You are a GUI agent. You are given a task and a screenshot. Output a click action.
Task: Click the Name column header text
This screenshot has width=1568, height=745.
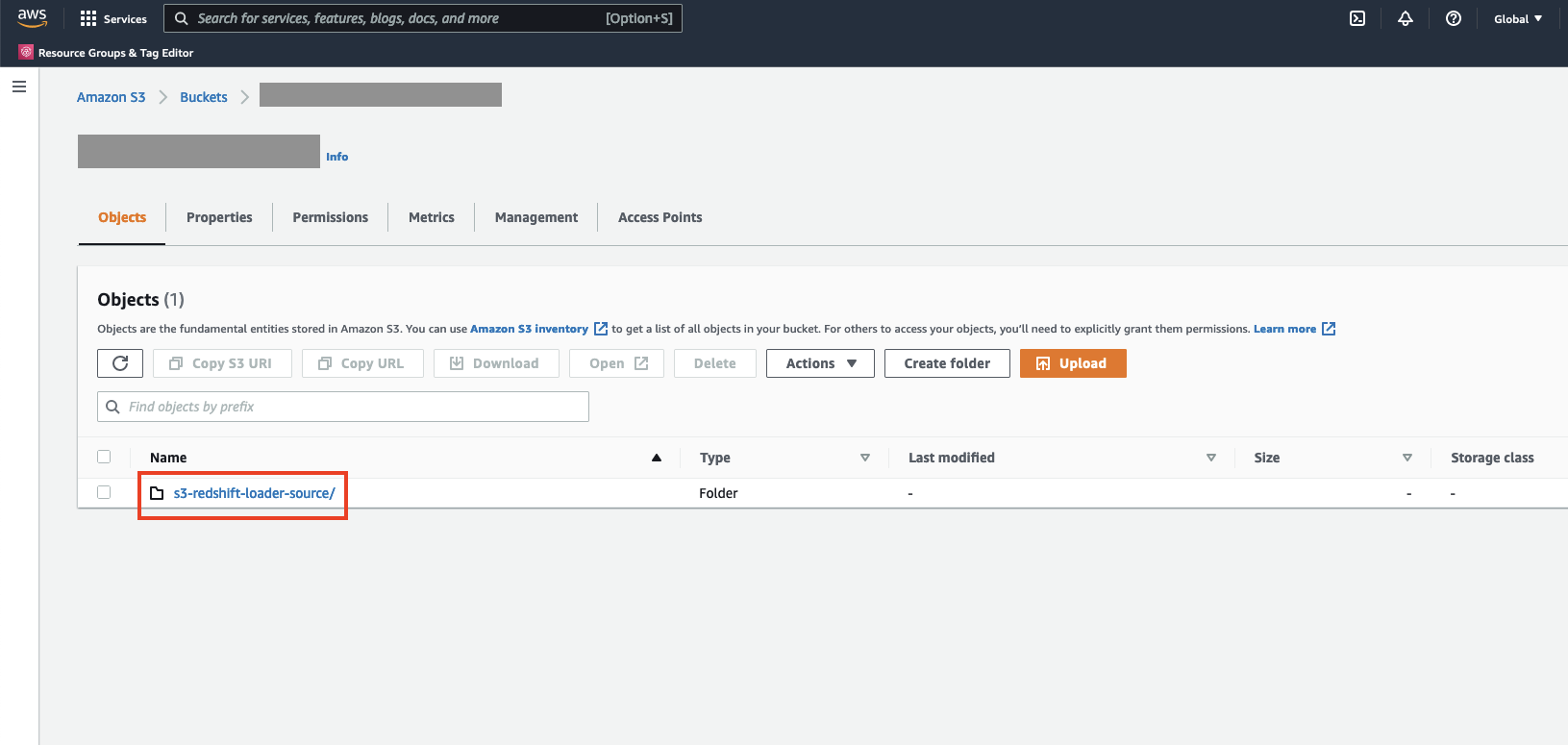(168, 458)
